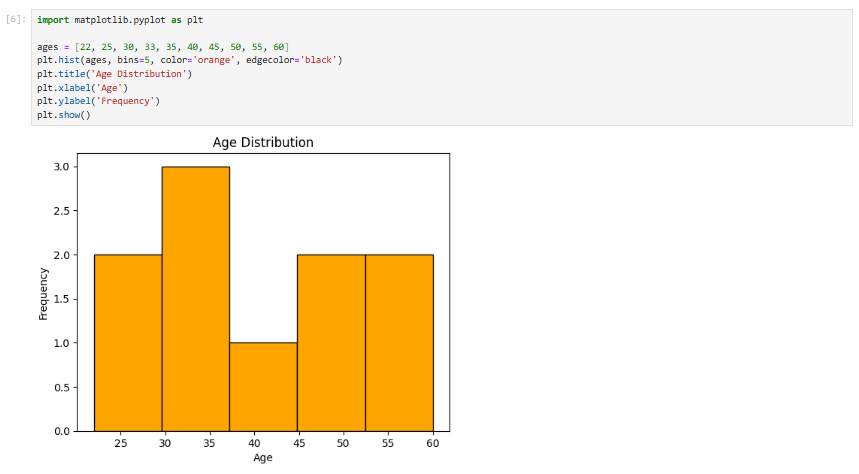Click the y-axis tick label 2.0
The height and width of the screenshot is (474, 859).
point(61,255)
